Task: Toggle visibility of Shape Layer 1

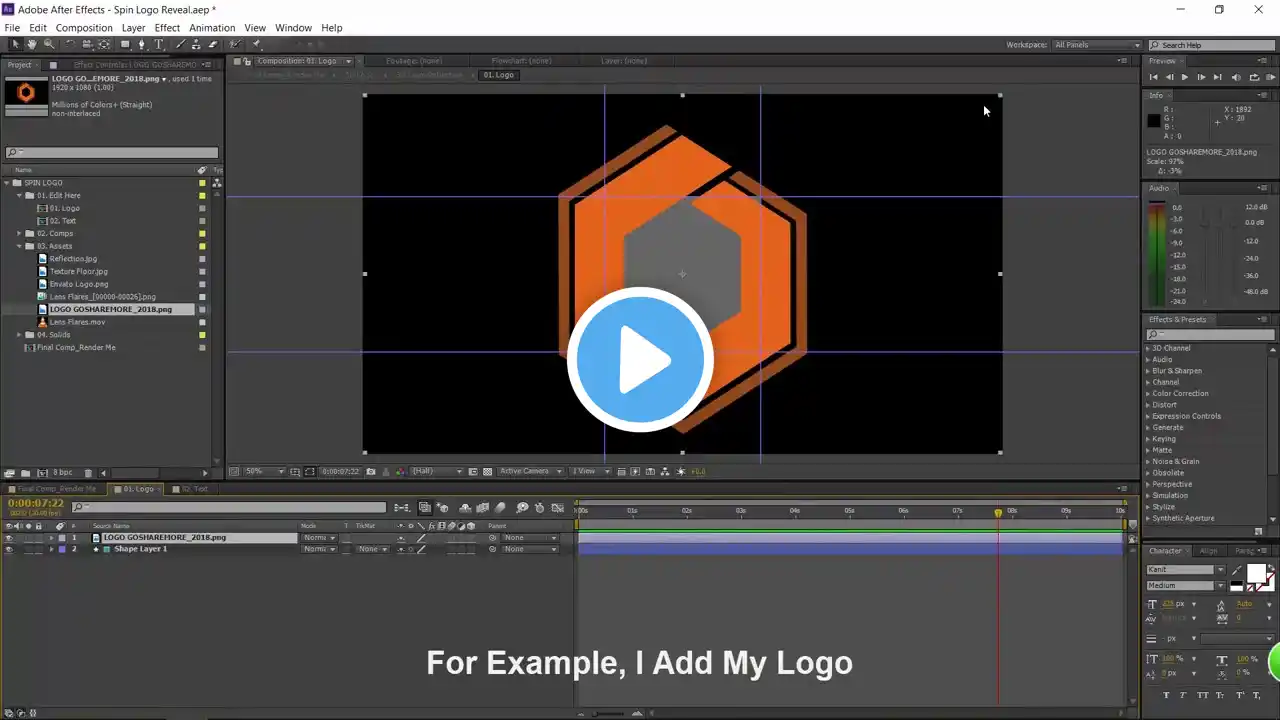Action: 9,549
